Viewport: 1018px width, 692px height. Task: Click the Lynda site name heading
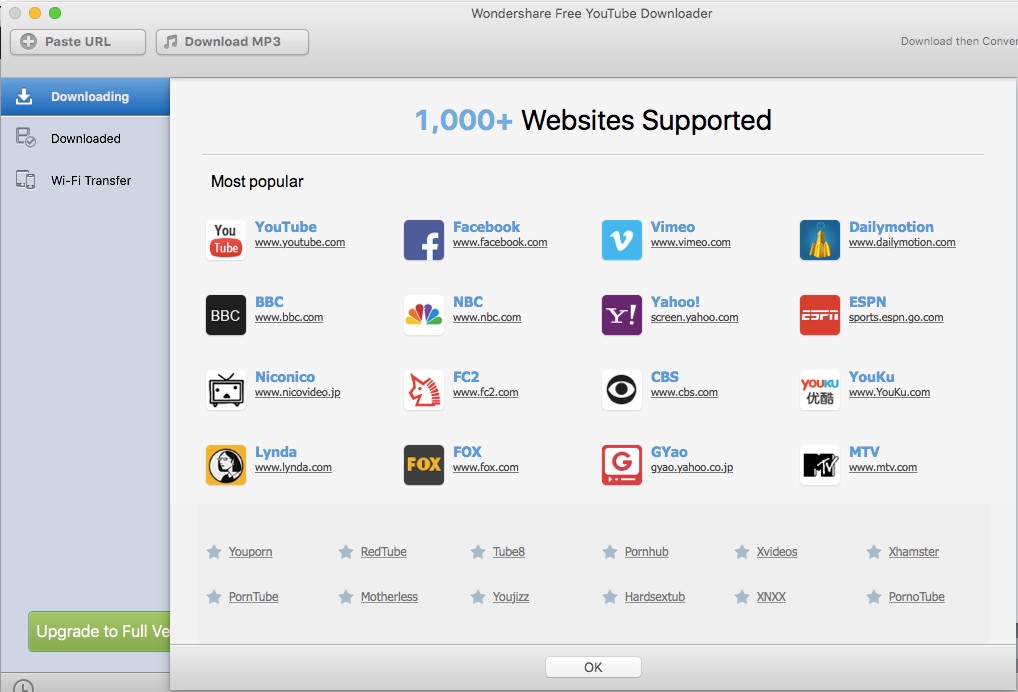pyautogui.click(x=275, y=452)
